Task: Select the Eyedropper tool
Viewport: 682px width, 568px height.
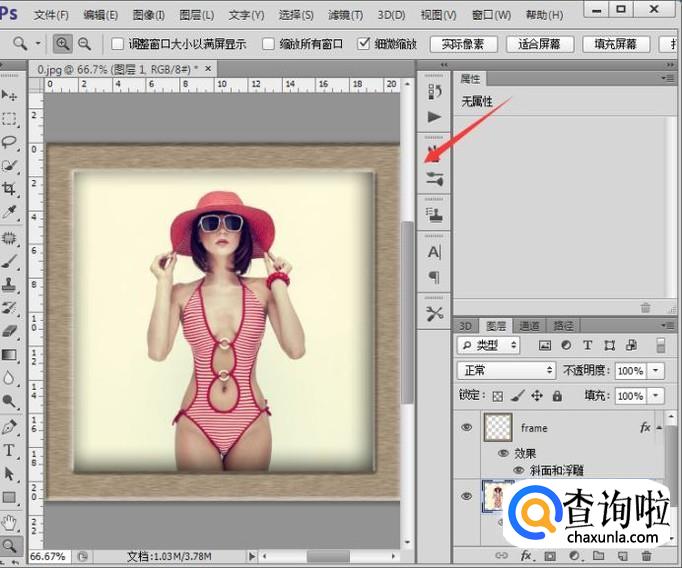Action: [10, 212]
